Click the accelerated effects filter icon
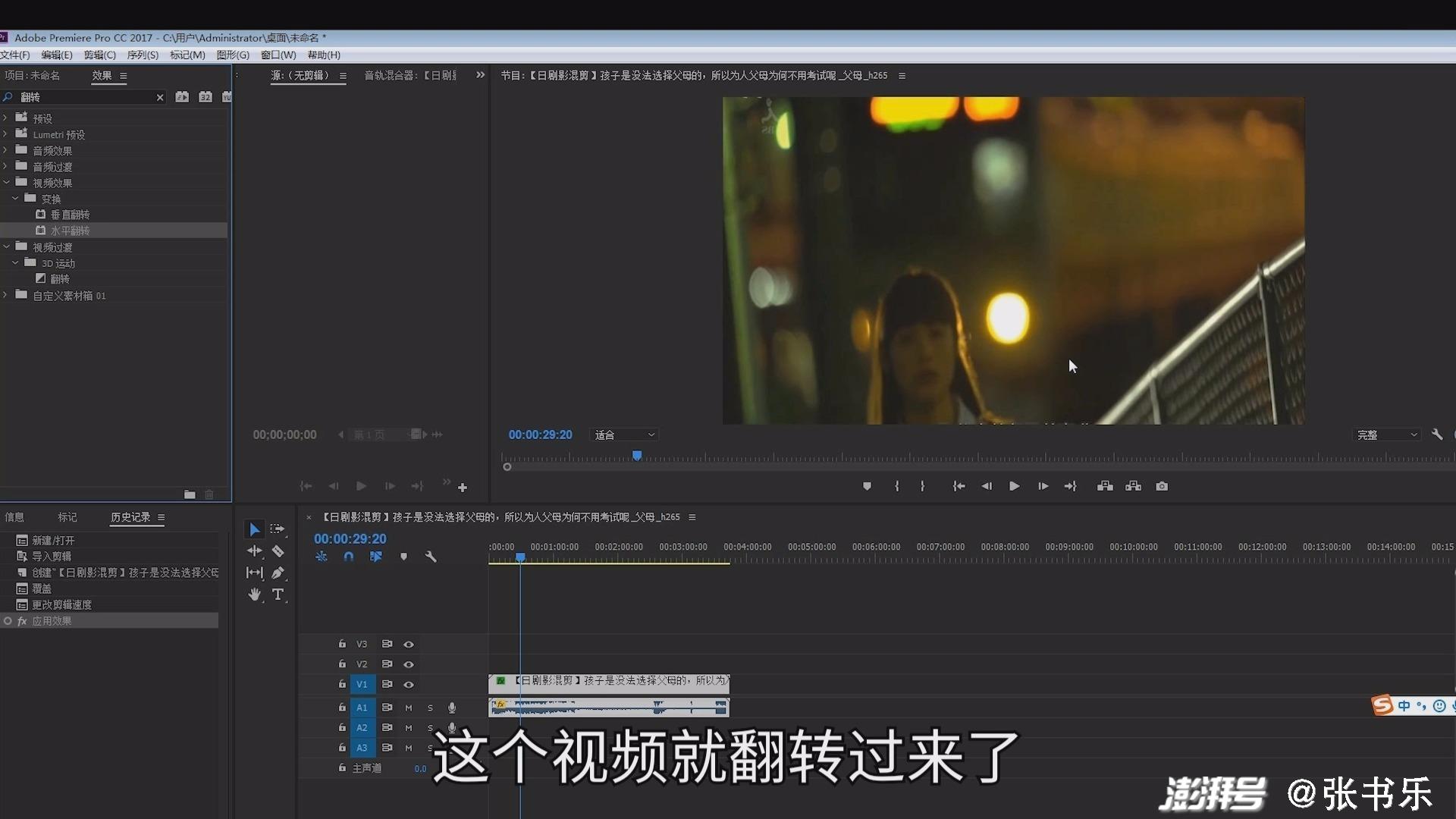Screen dimensions: 1456x819 point(182,97)
